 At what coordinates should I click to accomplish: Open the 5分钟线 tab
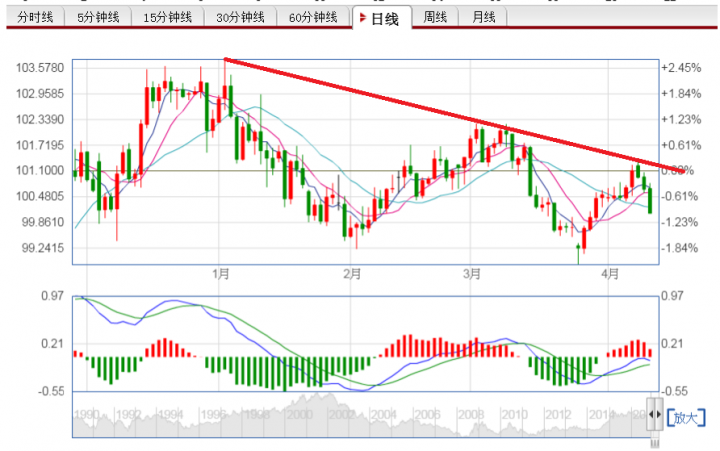coord(98,17)
